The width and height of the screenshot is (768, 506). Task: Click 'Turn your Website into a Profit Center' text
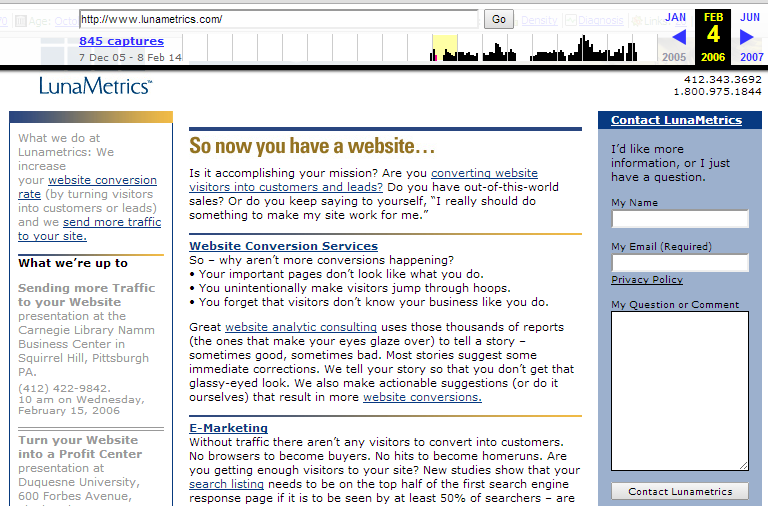click(80, 447)
